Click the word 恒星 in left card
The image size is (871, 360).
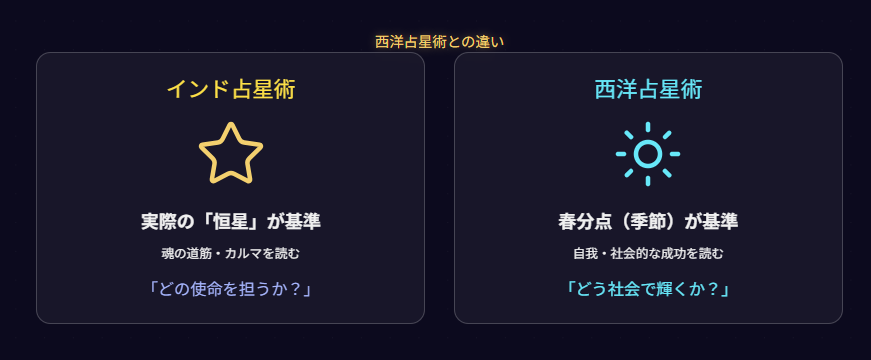231,222
